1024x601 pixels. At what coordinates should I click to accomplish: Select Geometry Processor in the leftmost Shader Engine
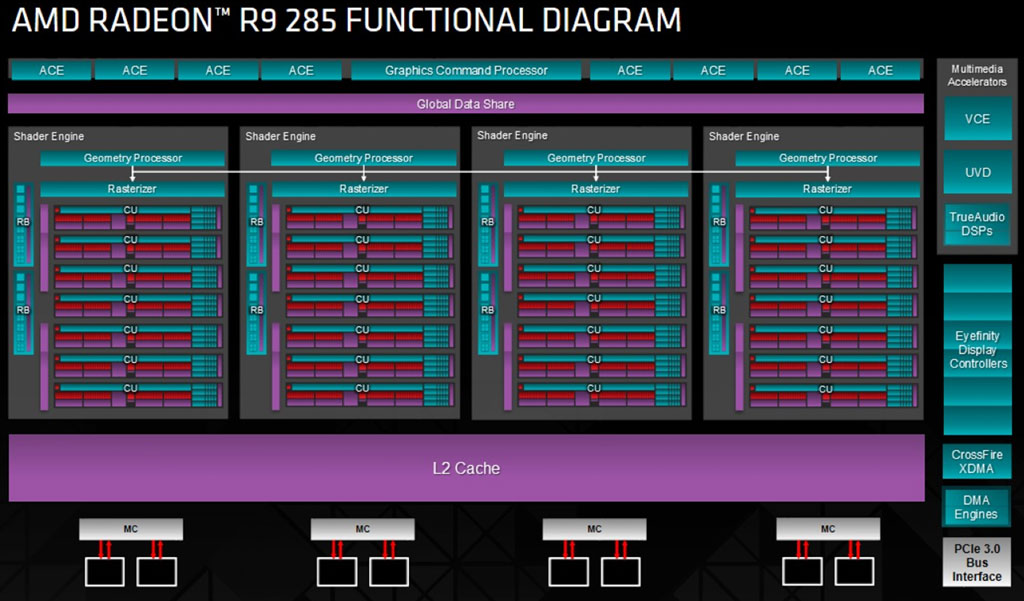[x=133, y=158]
